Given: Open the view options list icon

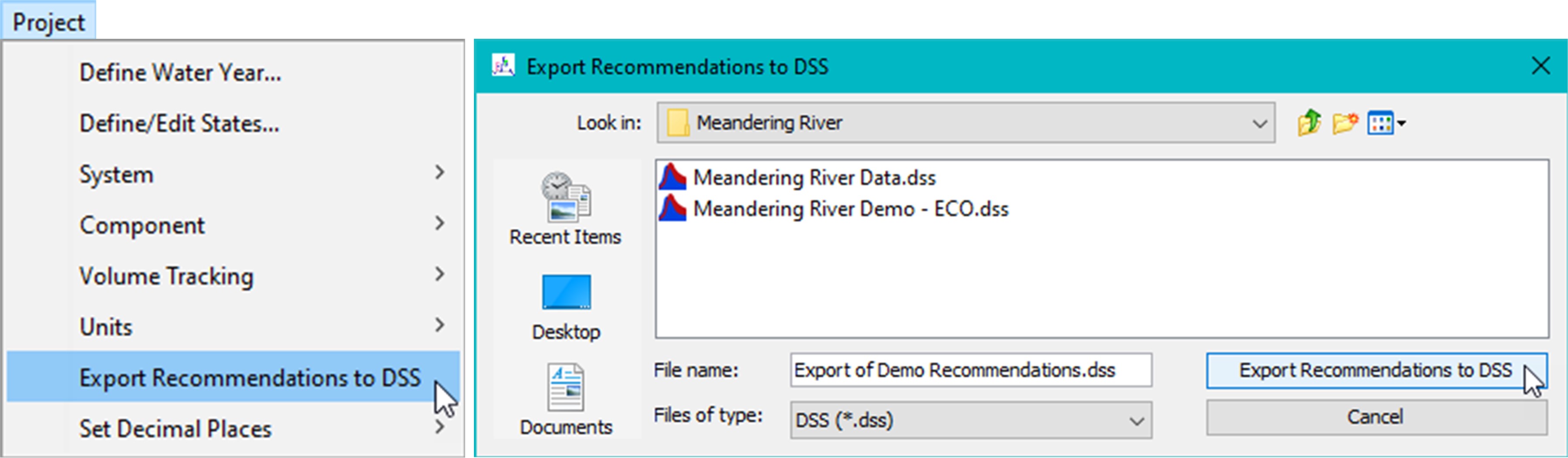Looking at the screenshot, I should [x=1386, y=123].
